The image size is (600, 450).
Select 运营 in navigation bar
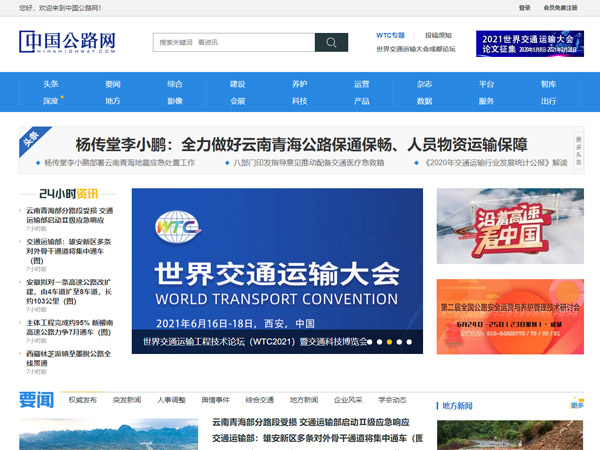click(x=362, y=84)
